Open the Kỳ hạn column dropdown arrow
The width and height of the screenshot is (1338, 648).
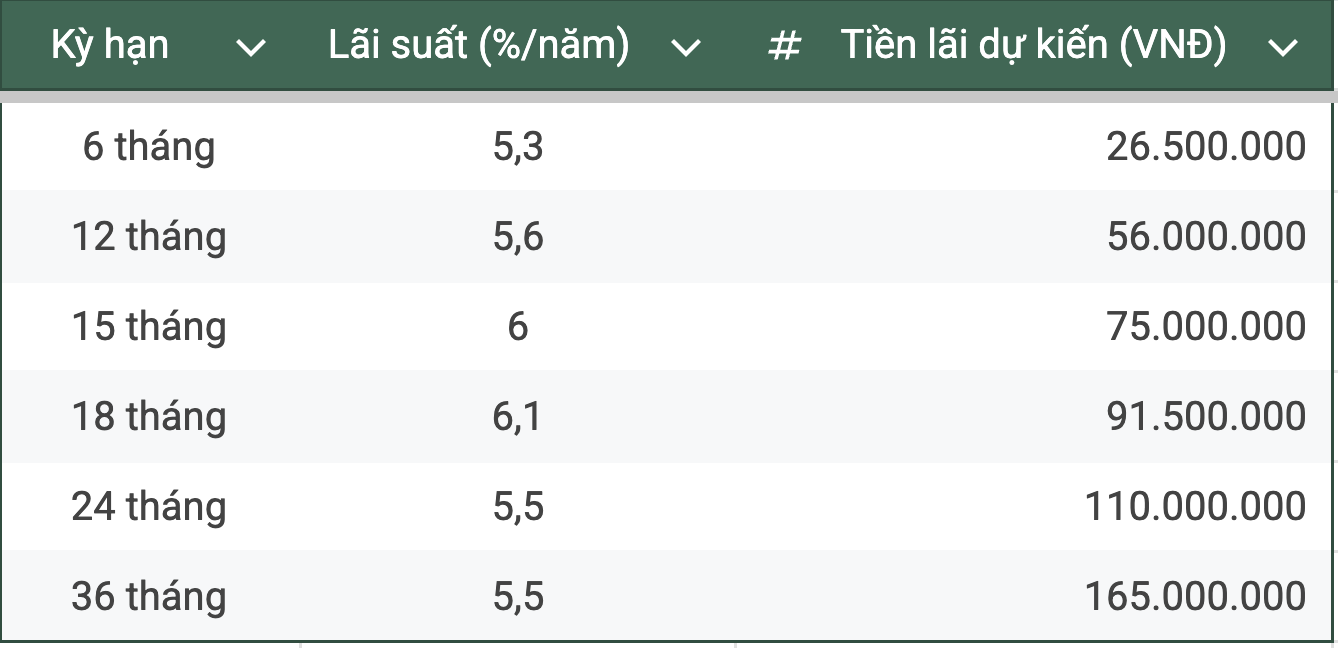[x=250, y=47]
